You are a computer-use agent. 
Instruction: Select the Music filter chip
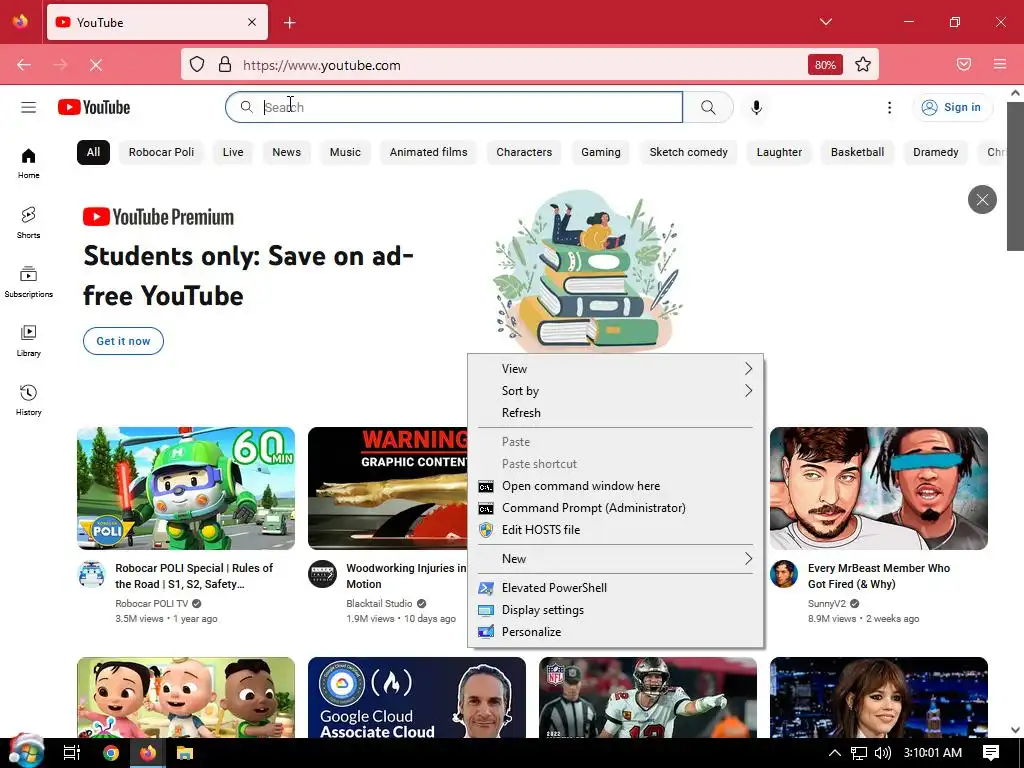click(x=345, y=152)
